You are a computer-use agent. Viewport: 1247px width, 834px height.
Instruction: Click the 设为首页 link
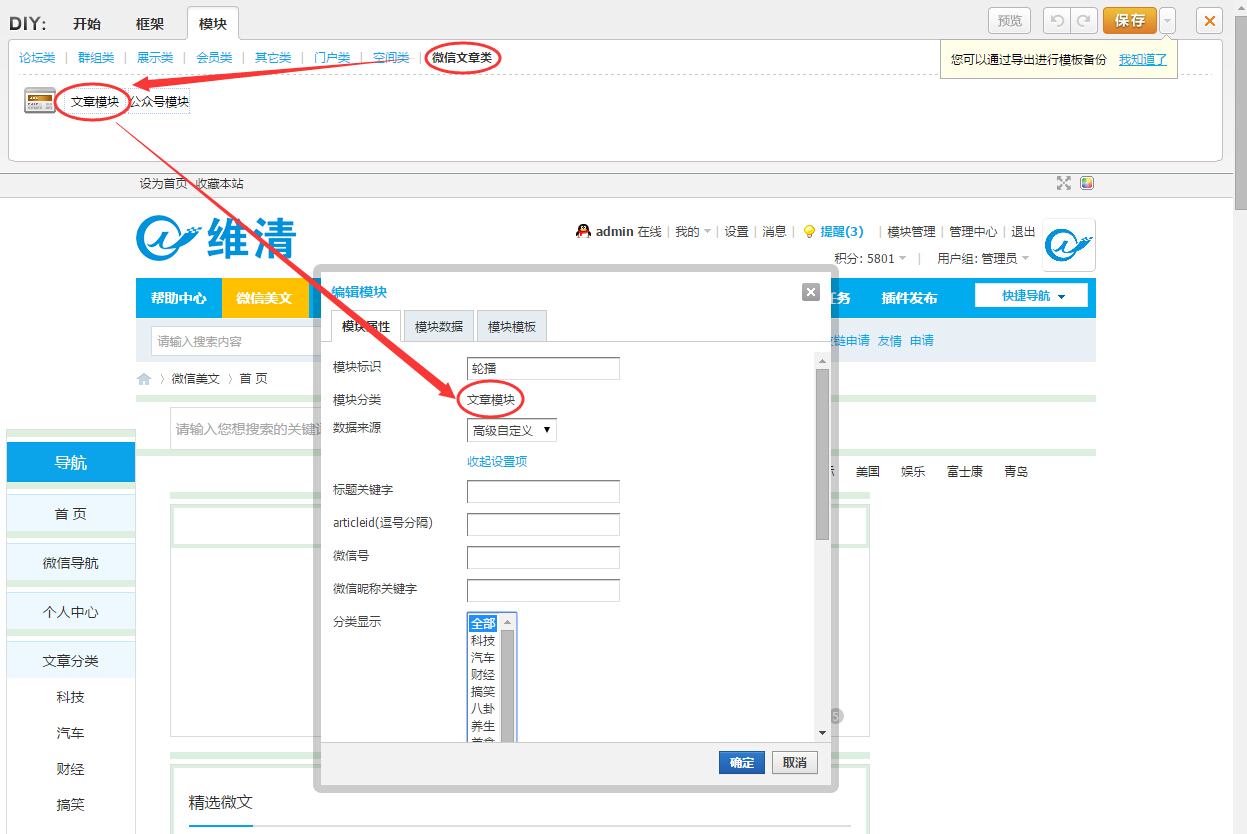(x=163, y=184)
